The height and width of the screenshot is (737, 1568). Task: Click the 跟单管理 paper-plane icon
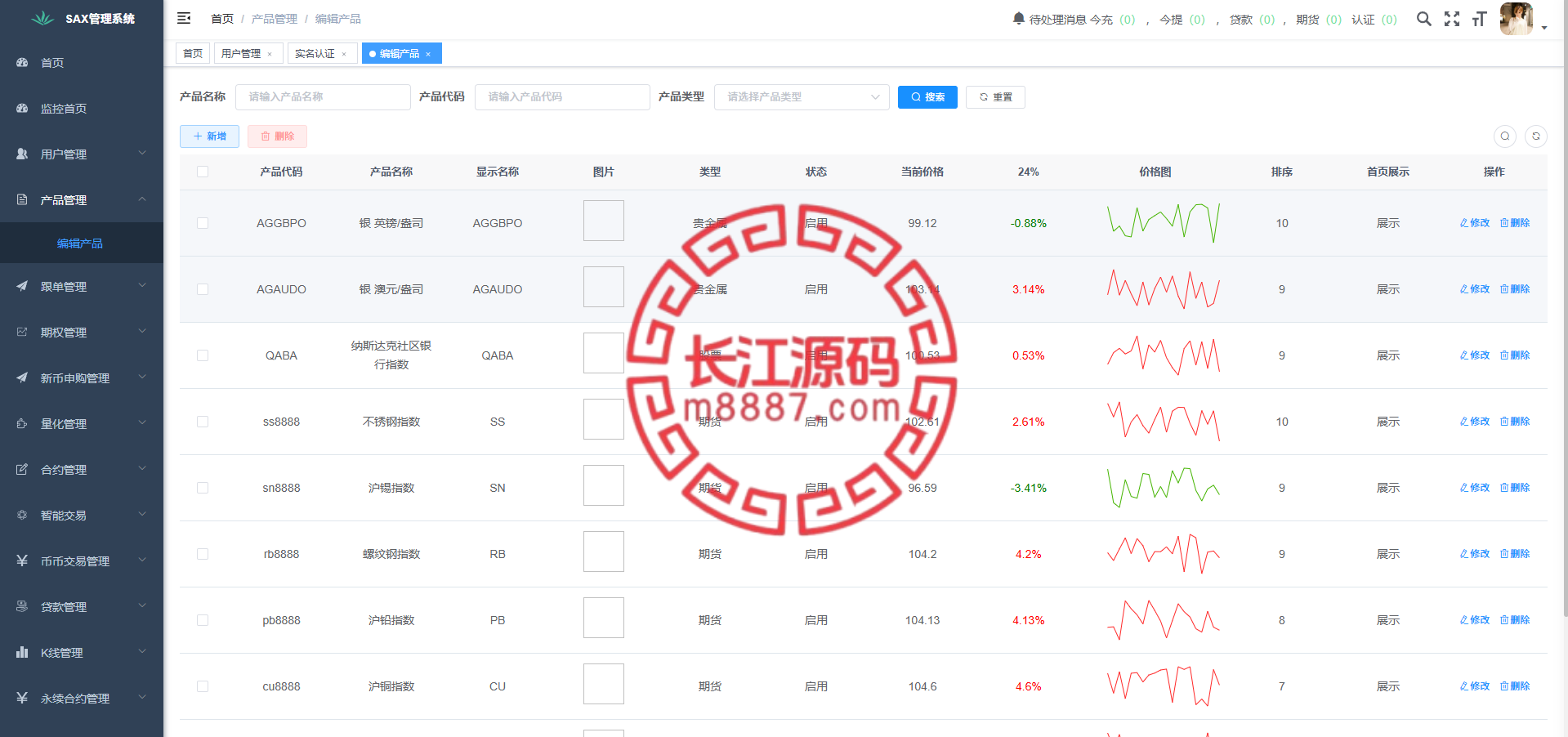[22, 287]
